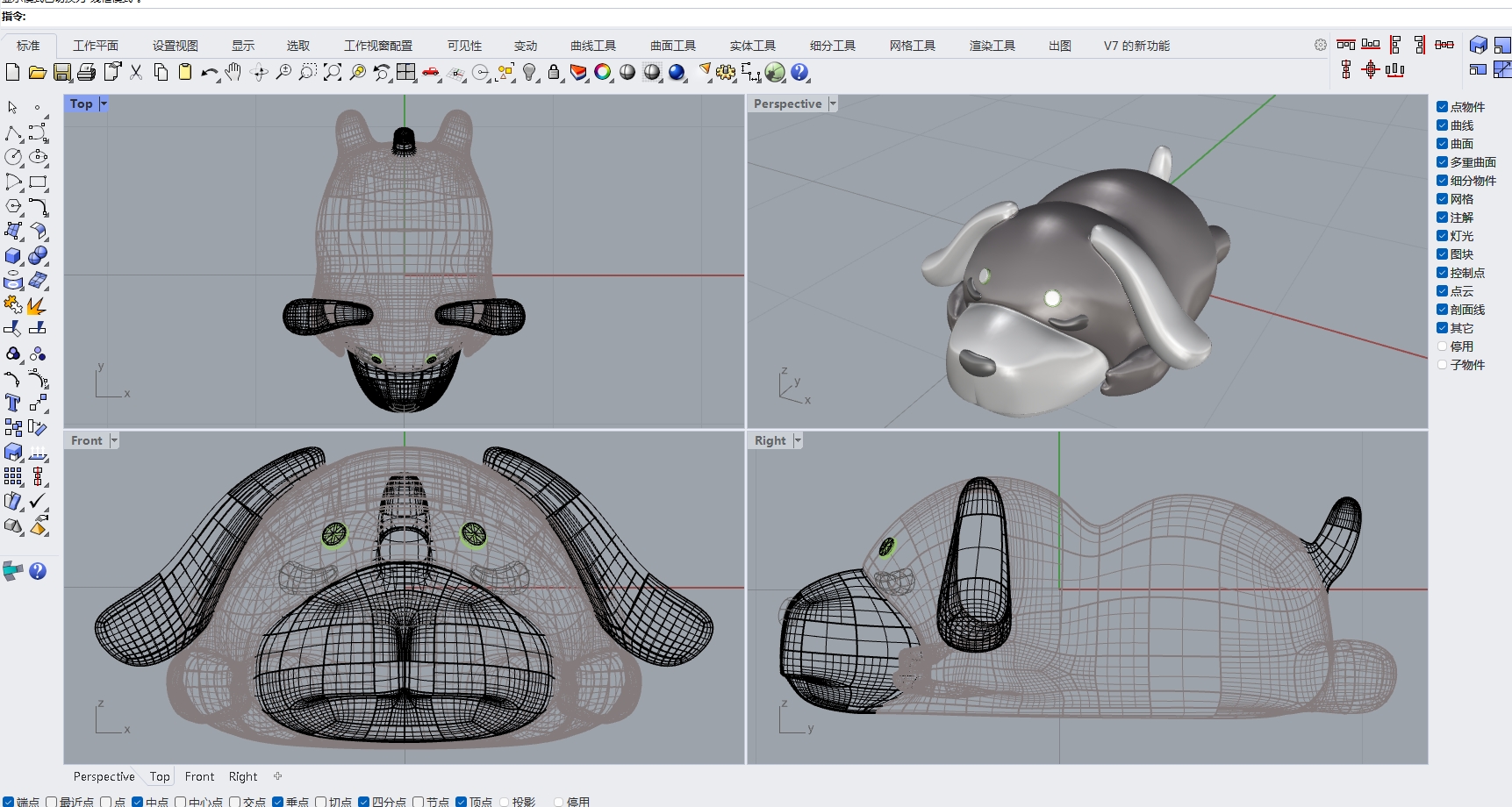Open the V7 的新功能 toolbar tab
Image resolution: width=1512 pixels, height=807 pixels.
pyautogui.click(x=1136, y=46)
